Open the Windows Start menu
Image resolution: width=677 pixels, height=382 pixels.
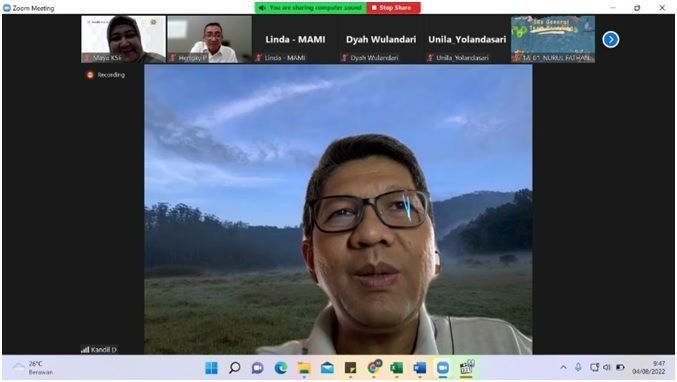(212, 368)
